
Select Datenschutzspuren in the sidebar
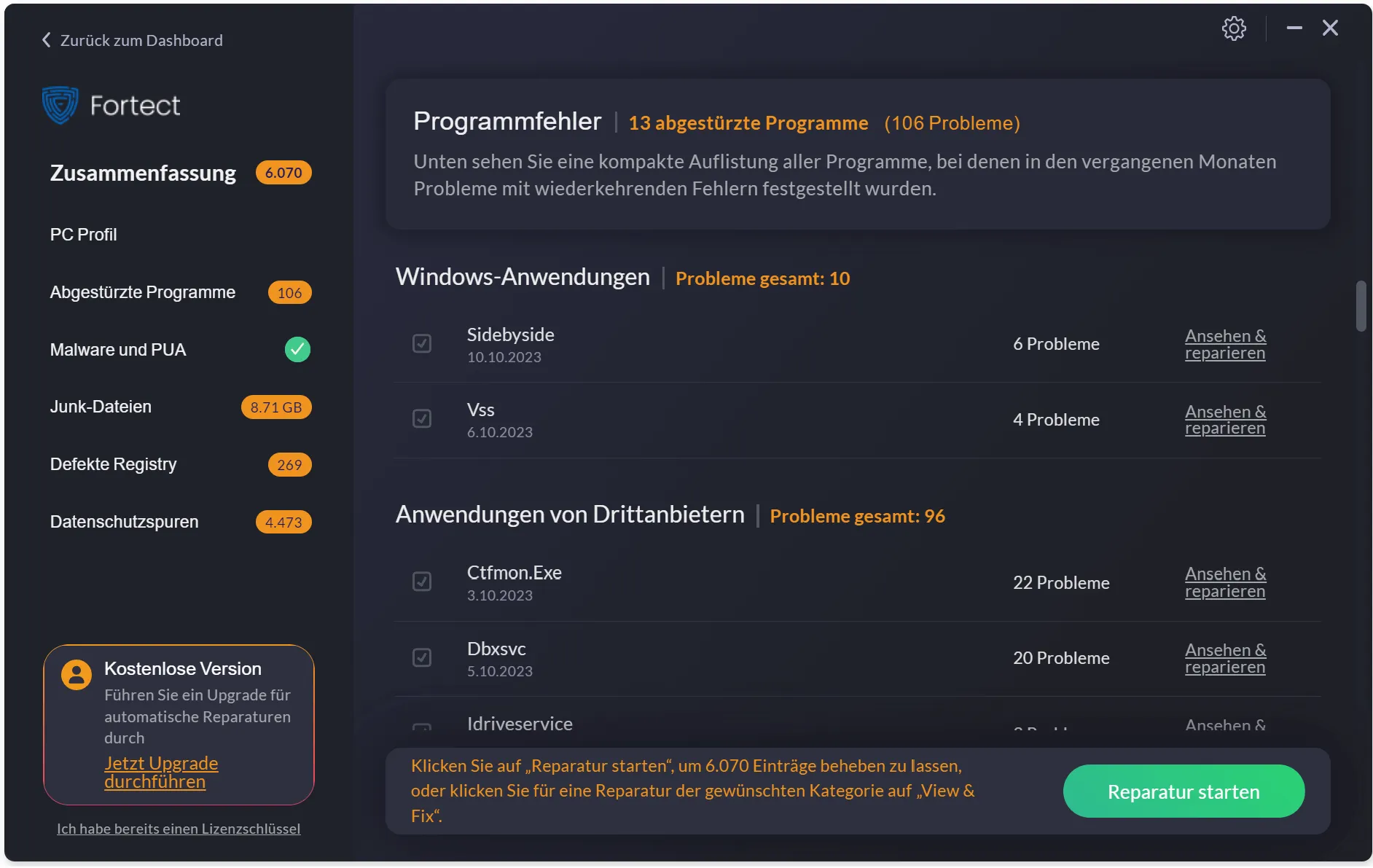124,522
